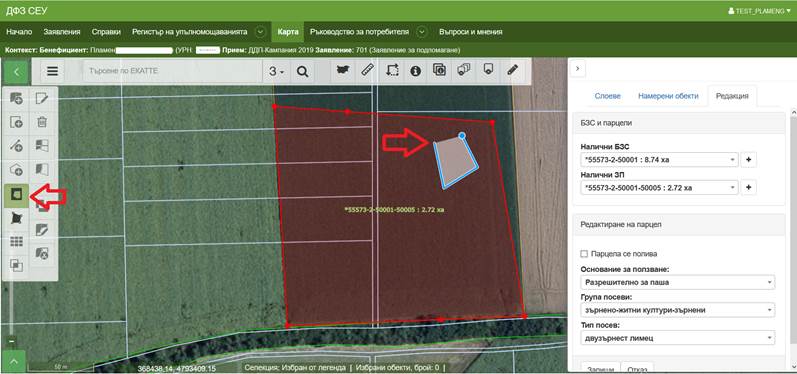Open 'Заявления' menu item
Screen dimensions: 797x374
(x=62, y=32)
